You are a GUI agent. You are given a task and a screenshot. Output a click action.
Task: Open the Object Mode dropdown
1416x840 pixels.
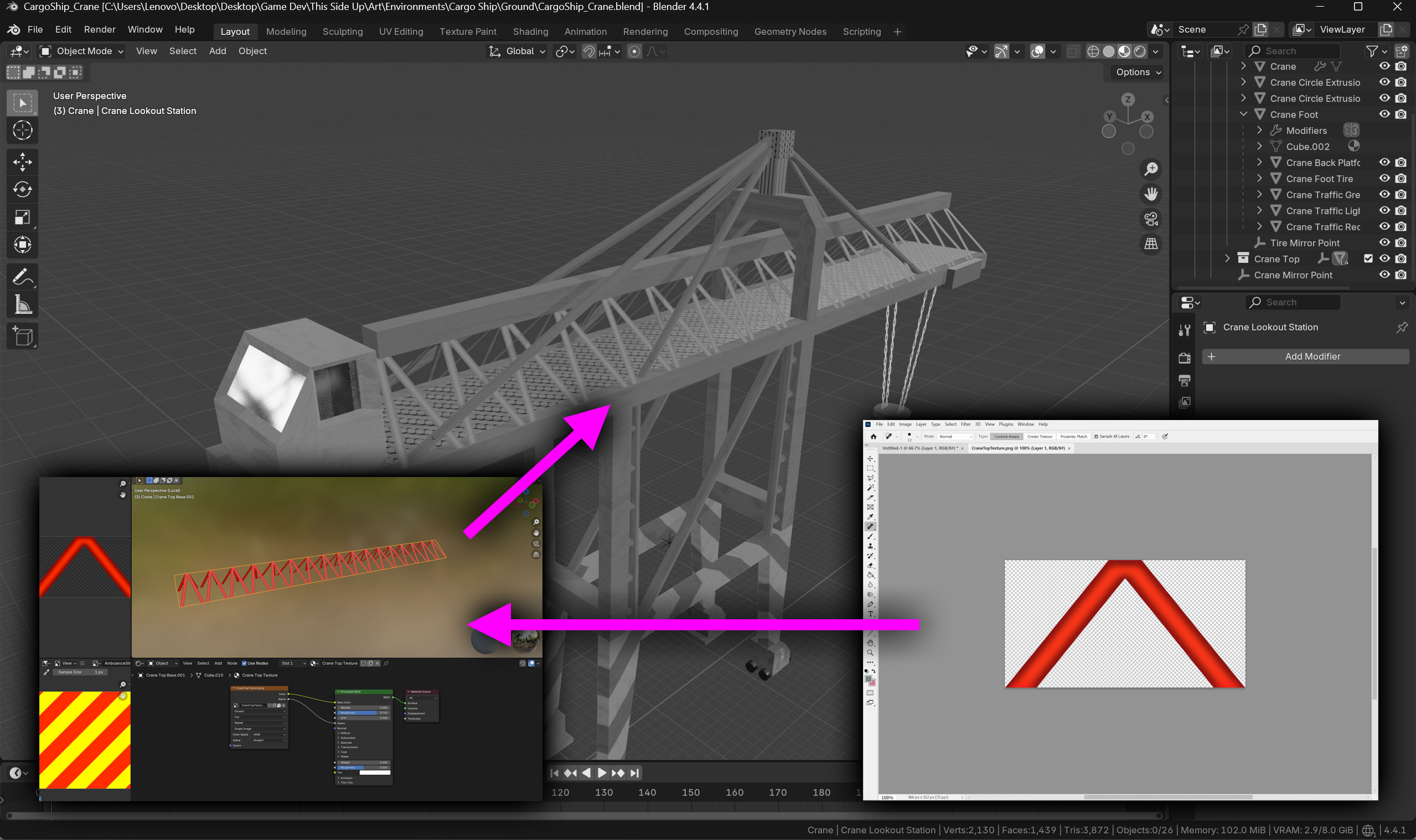(x=81, y=51)
